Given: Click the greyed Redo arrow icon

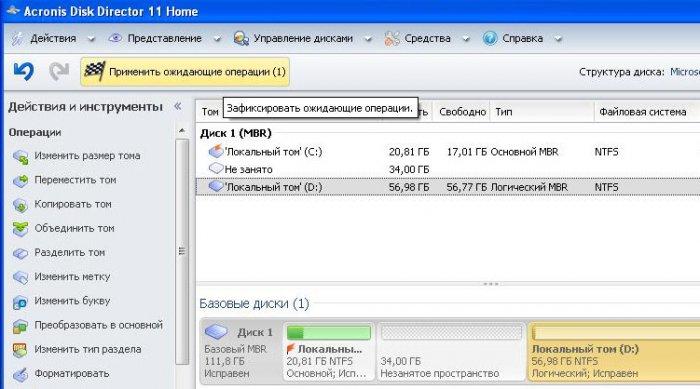Looking at the screenshot, I should tap(58, 71).
